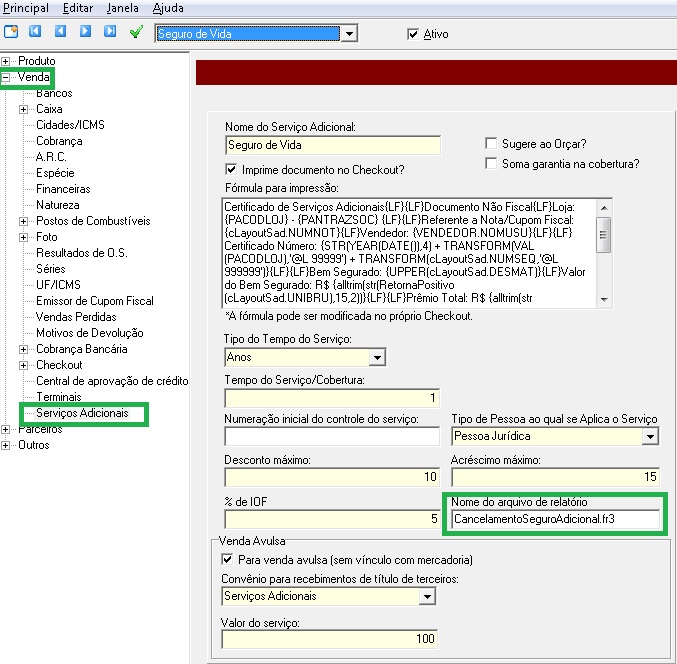The image size is (677, 664).
Task: Go to first record arrow icon
Action: [35, 31]
